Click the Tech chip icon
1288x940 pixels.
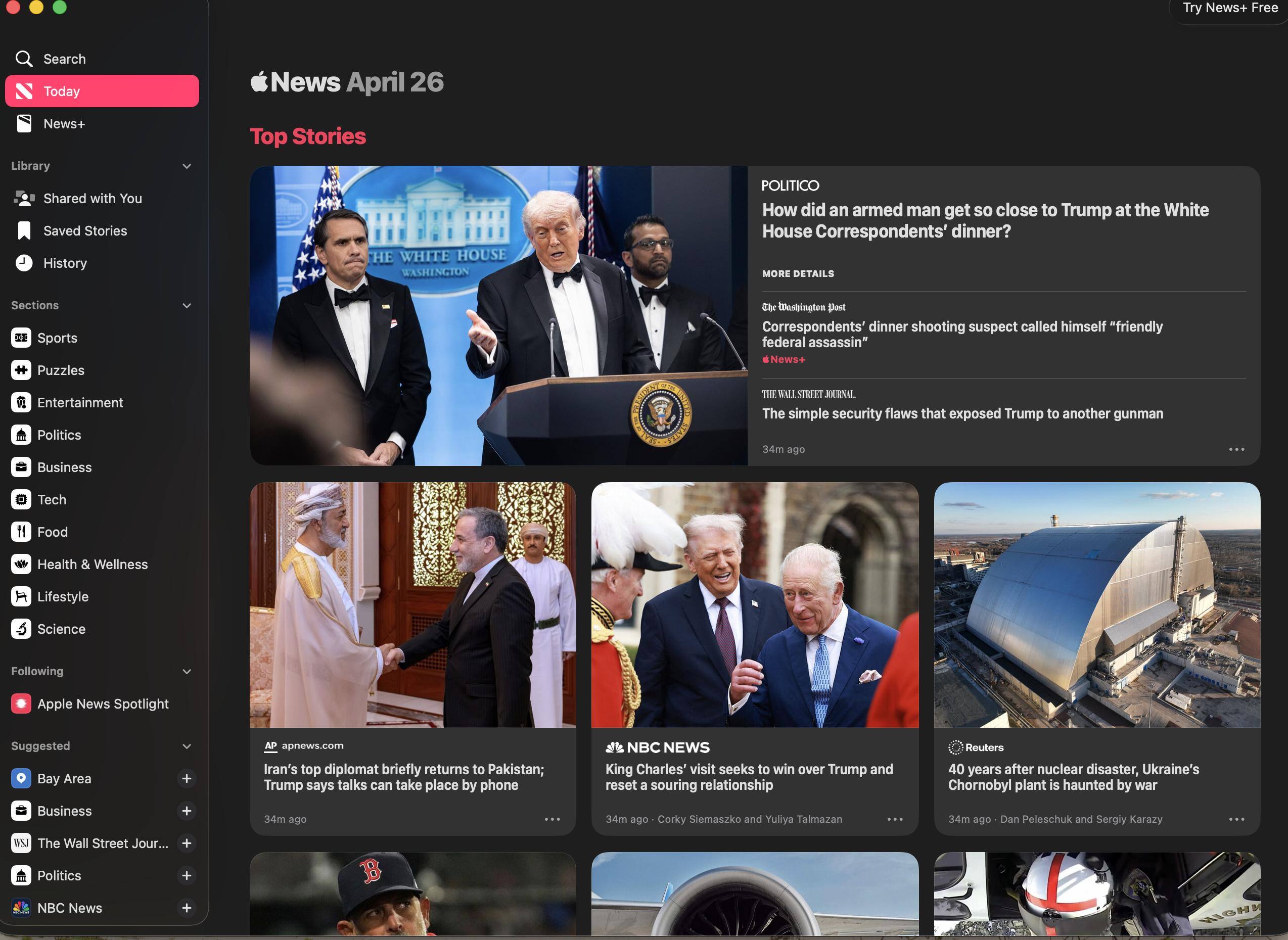(21, 500)
